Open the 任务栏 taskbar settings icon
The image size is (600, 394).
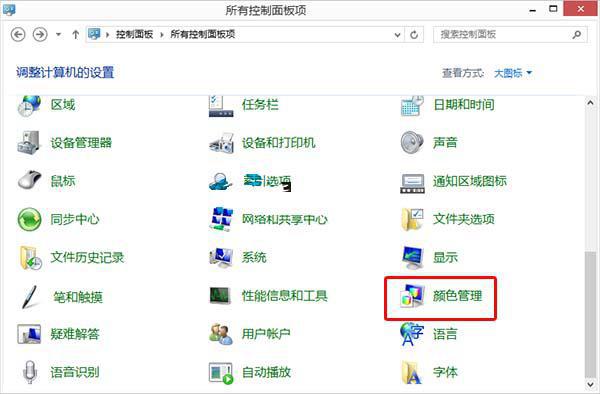(221, 106)
